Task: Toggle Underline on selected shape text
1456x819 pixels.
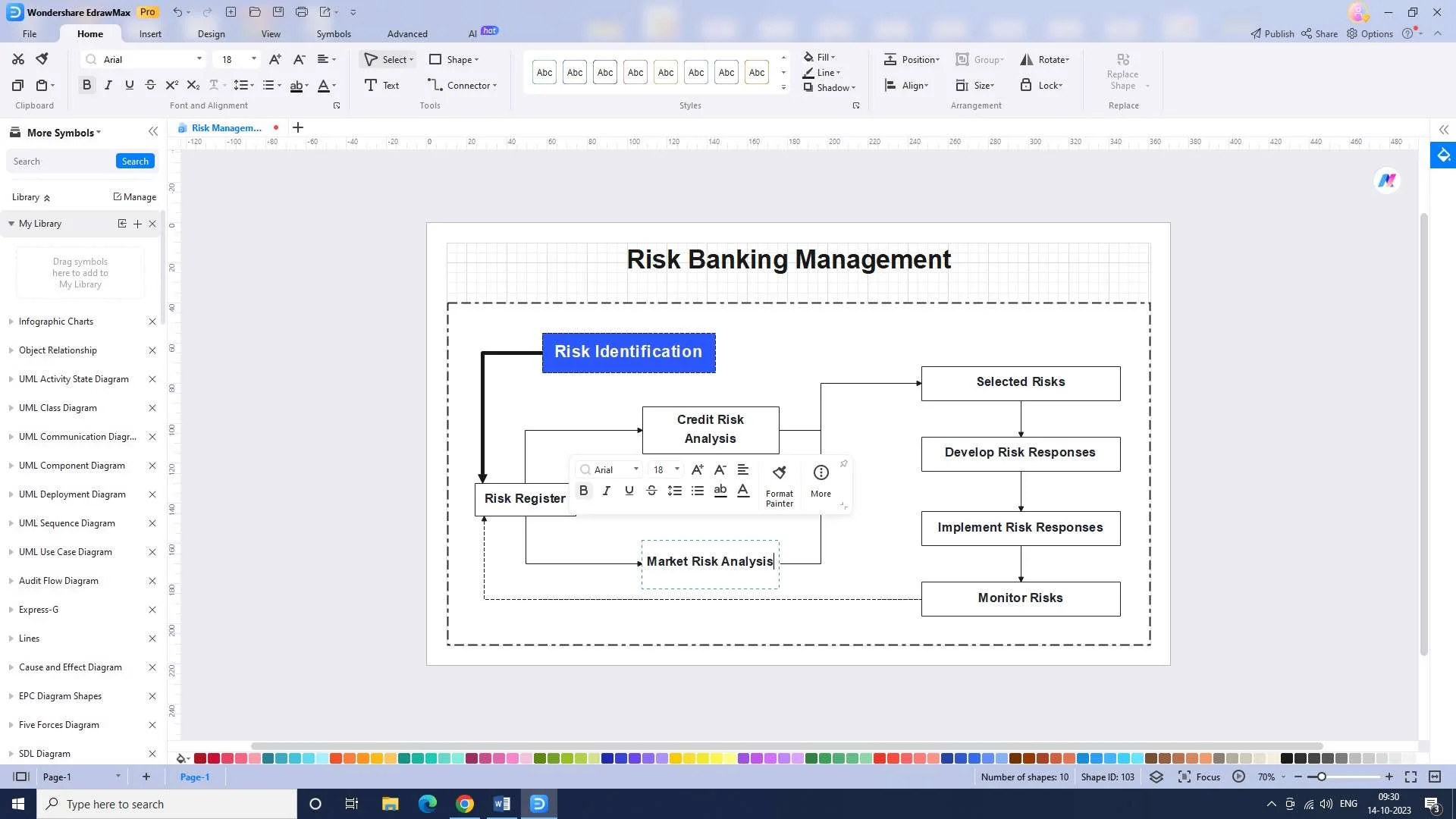Action: 630,491
